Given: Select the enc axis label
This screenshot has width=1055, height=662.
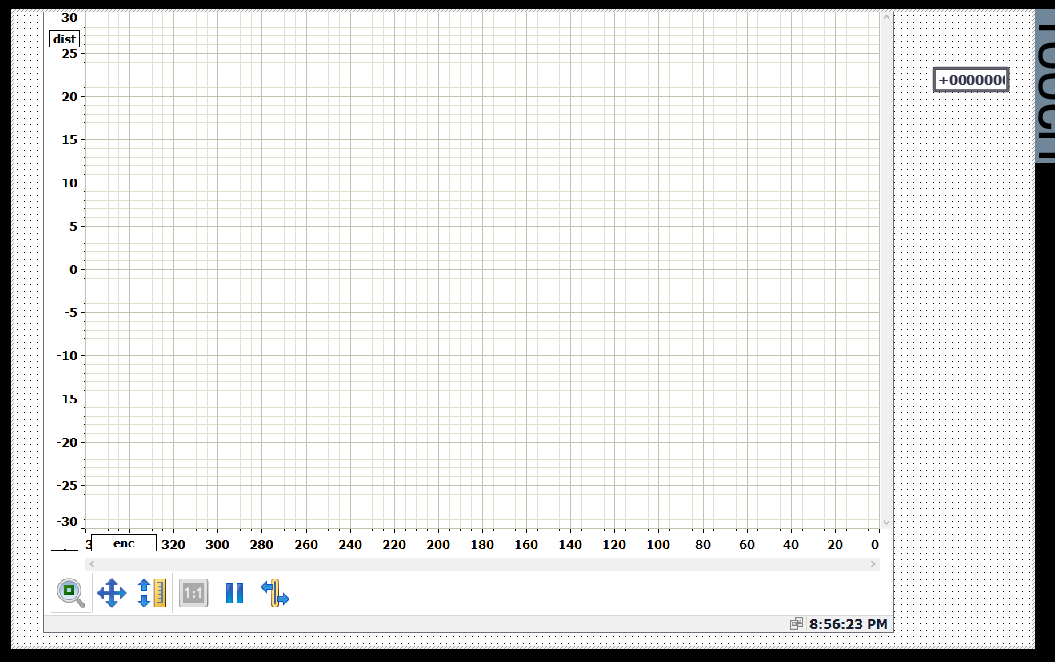Looking at the screenshot, I should pyautogui.click(x=124, y=543).
